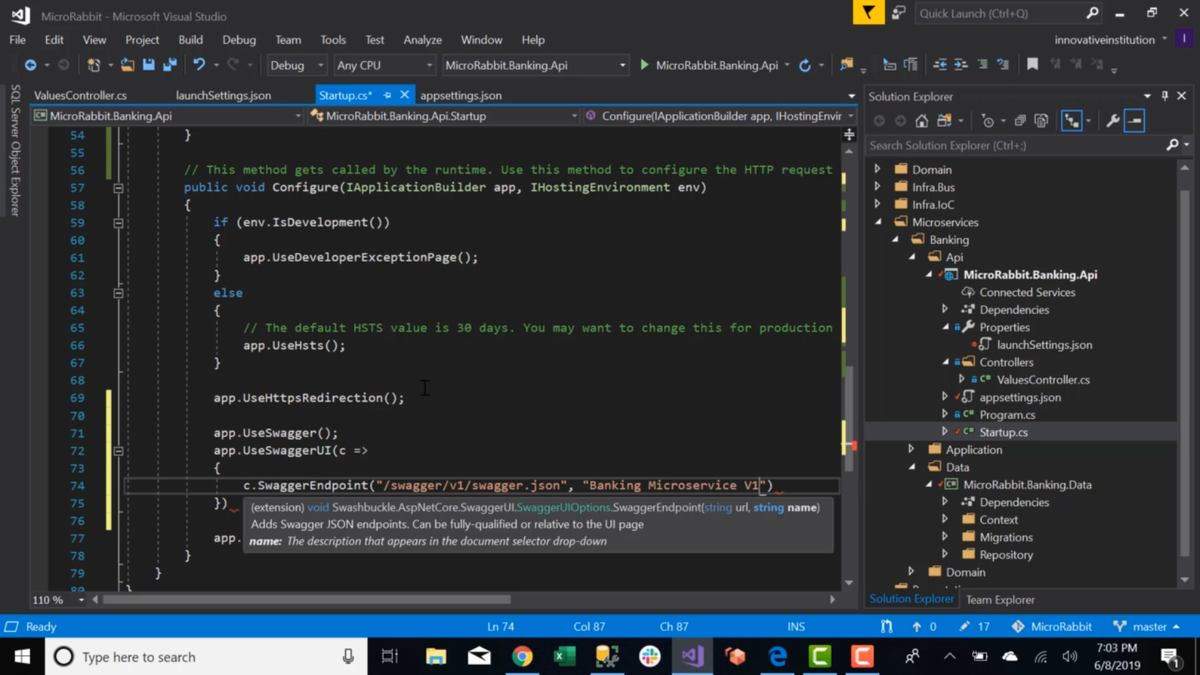
Task: Click the Quick Launch search magnifier
Action: [1092, 13]
